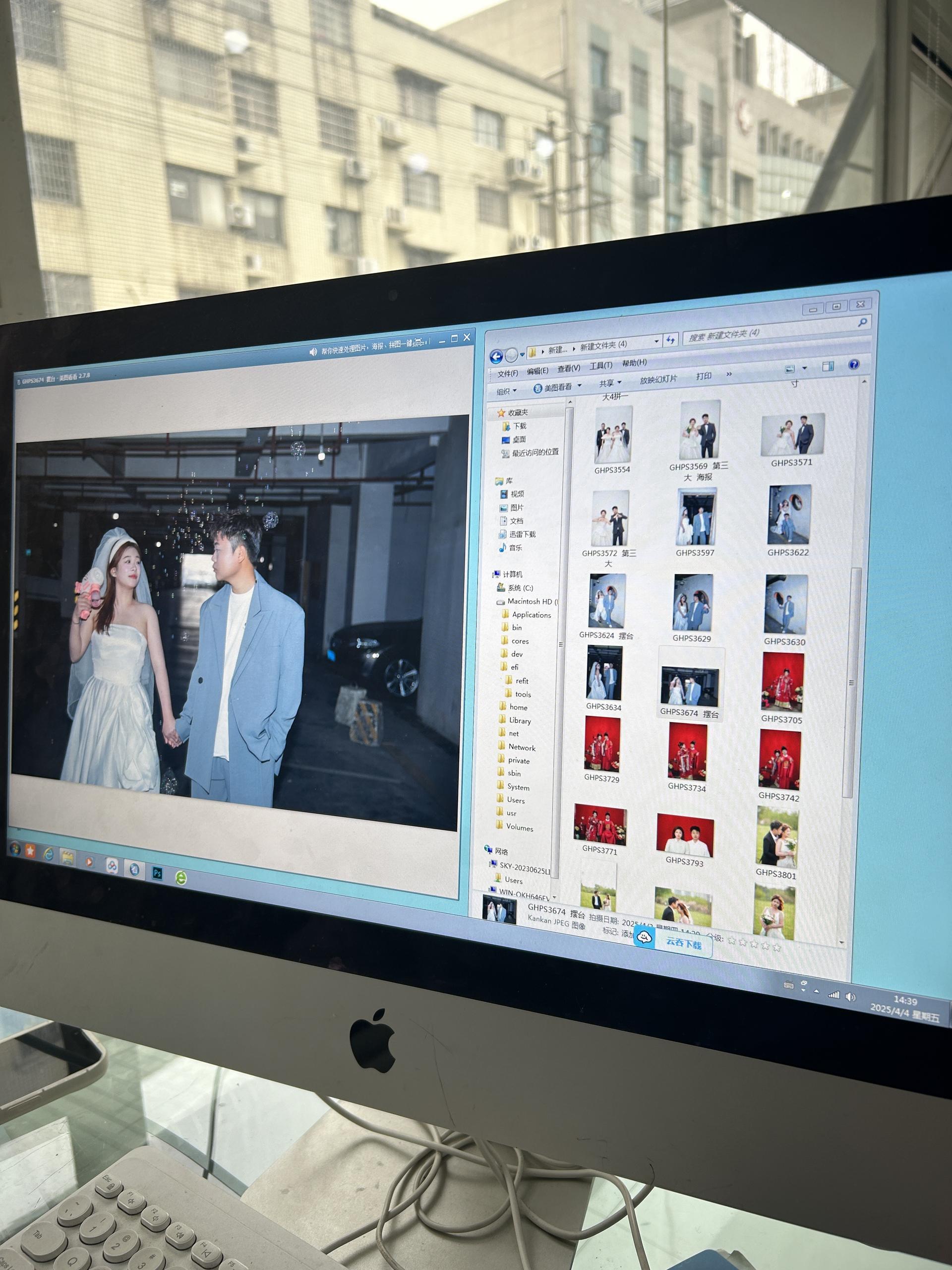
Task: Click the 美图看看 toolbar button
Action: 553,387
